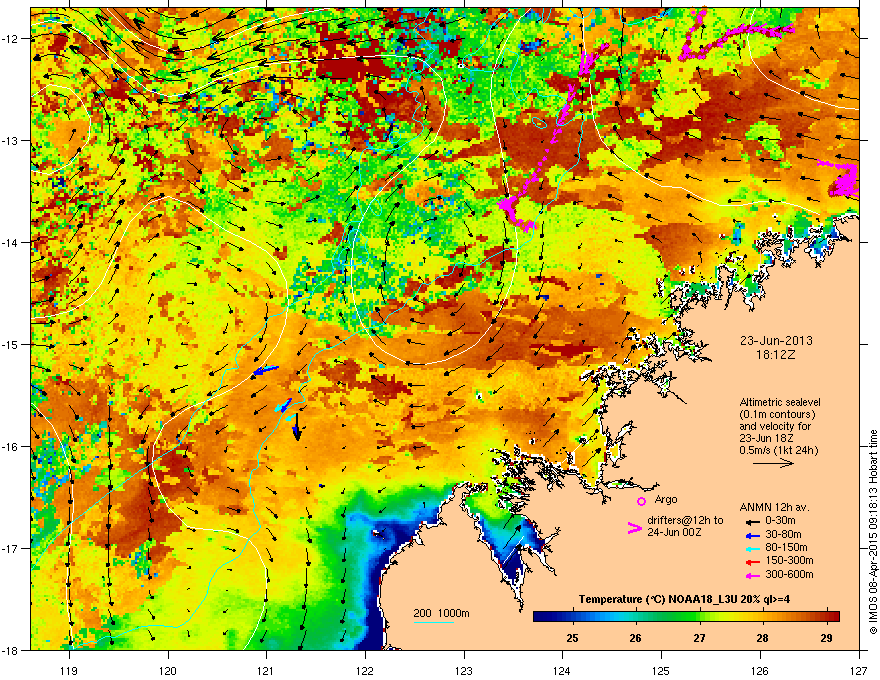
Task: Click the 124 longitude axis label
Action: [x=562, y=670]
